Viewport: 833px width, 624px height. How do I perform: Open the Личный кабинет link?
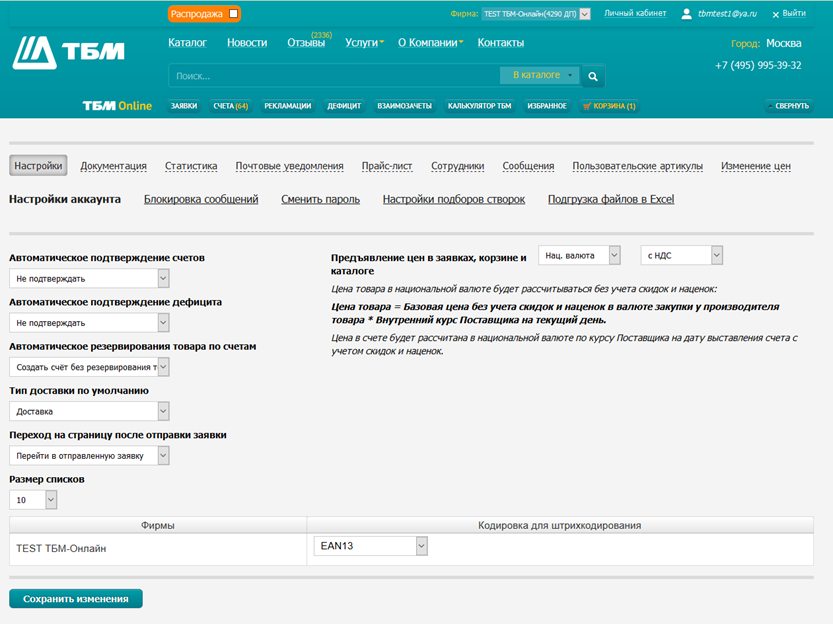tap(635, 13)
